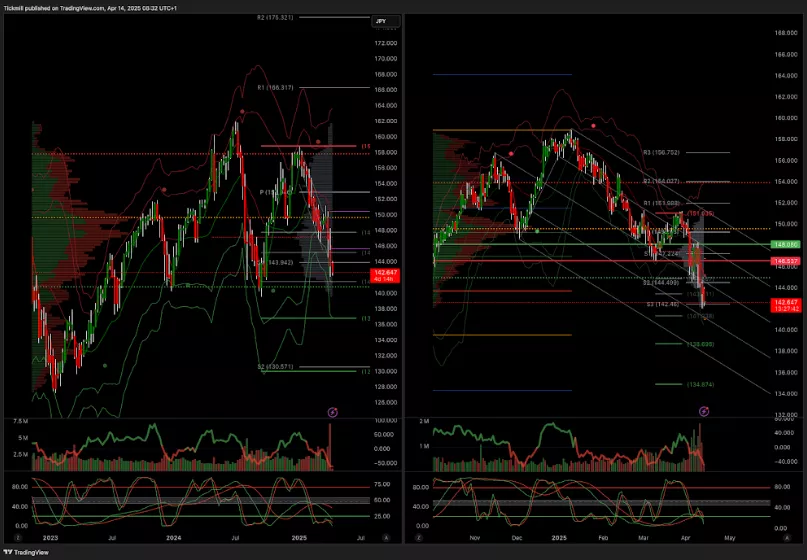Select the R2 (175.321) pivot label
This screenshot has height=560, width=807.
pyautogui.click(x=275, y=18)
